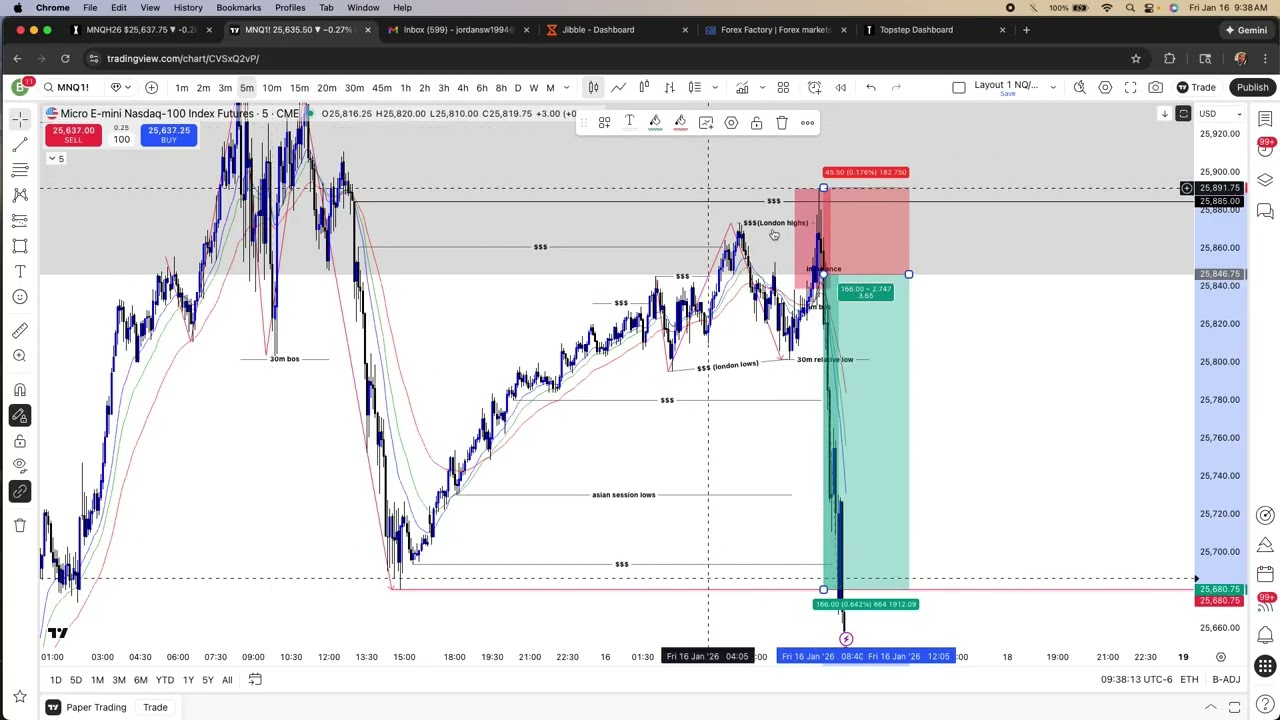Click the indicators button in top toolbar
Image resolution: width=1280 pixels, height=720 pixels.
pos(742,88)
